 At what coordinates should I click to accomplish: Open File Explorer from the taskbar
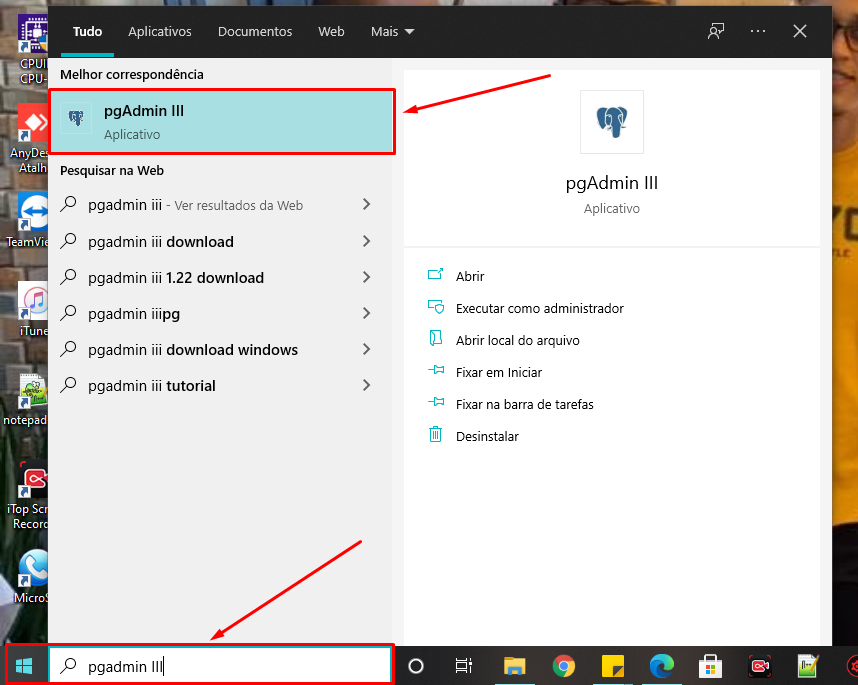tap(515, 665)
